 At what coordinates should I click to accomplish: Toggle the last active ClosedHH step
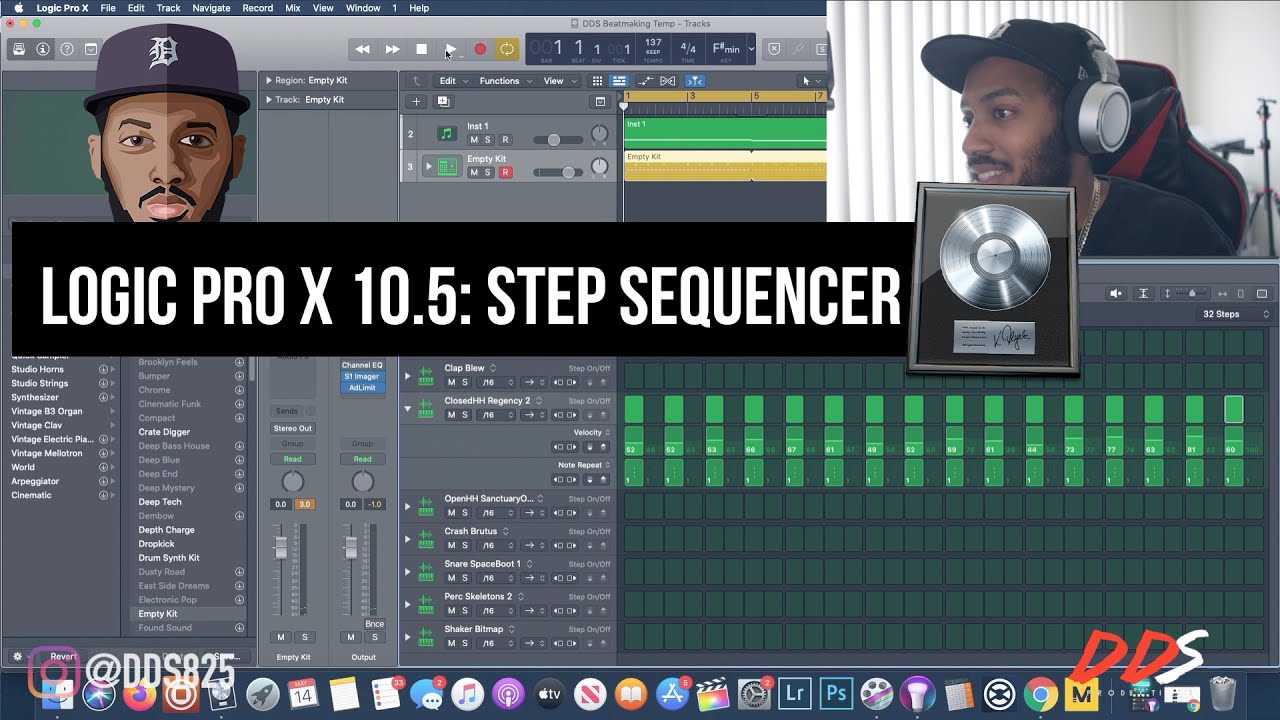[1234, 409]
